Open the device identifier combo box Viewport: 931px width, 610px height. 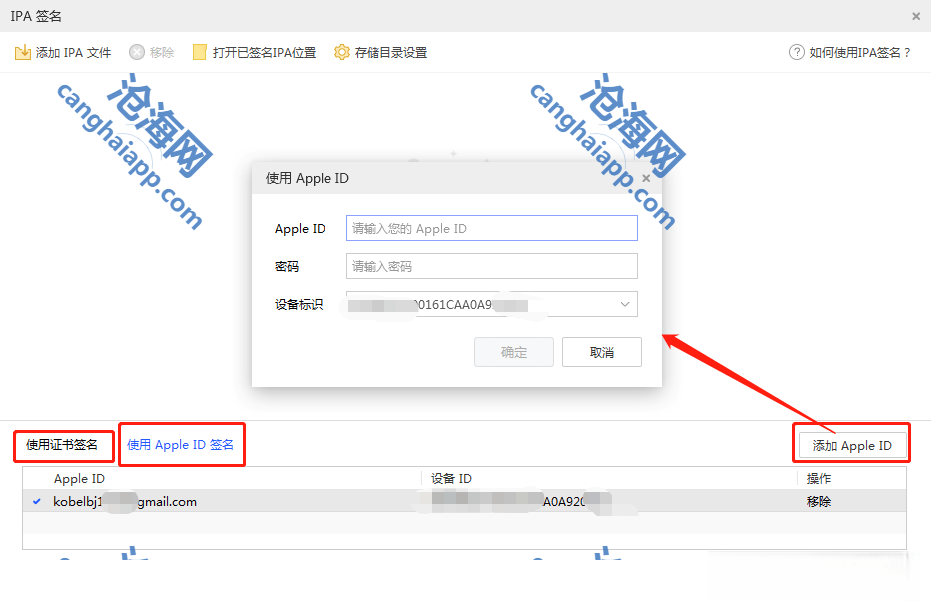[x=490, y=304]
